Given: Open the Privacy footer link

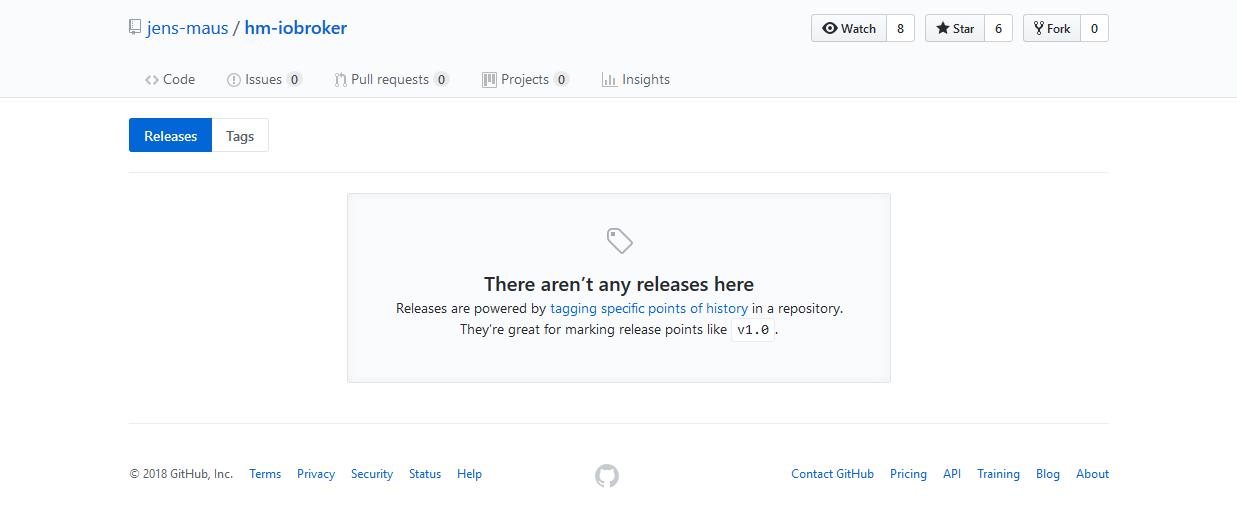Looking at the screenshot, I should click(316, 474).
